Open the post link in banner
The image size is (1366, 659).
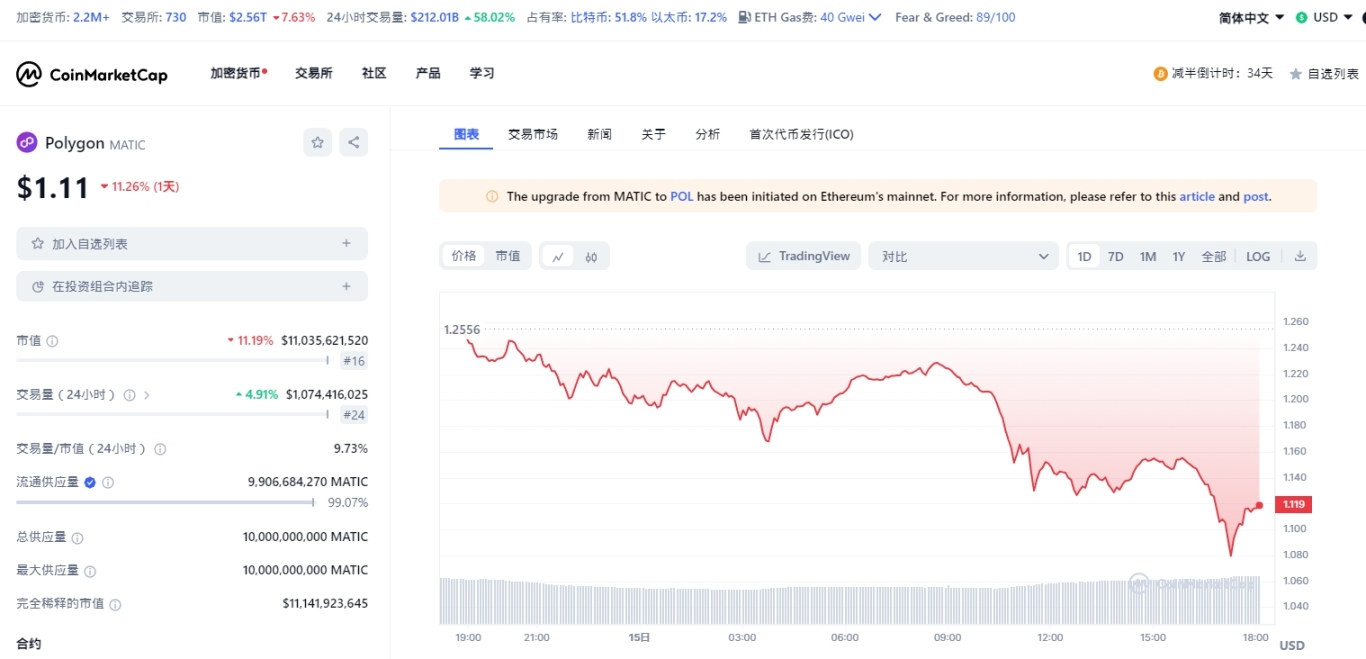[1256, 197]
